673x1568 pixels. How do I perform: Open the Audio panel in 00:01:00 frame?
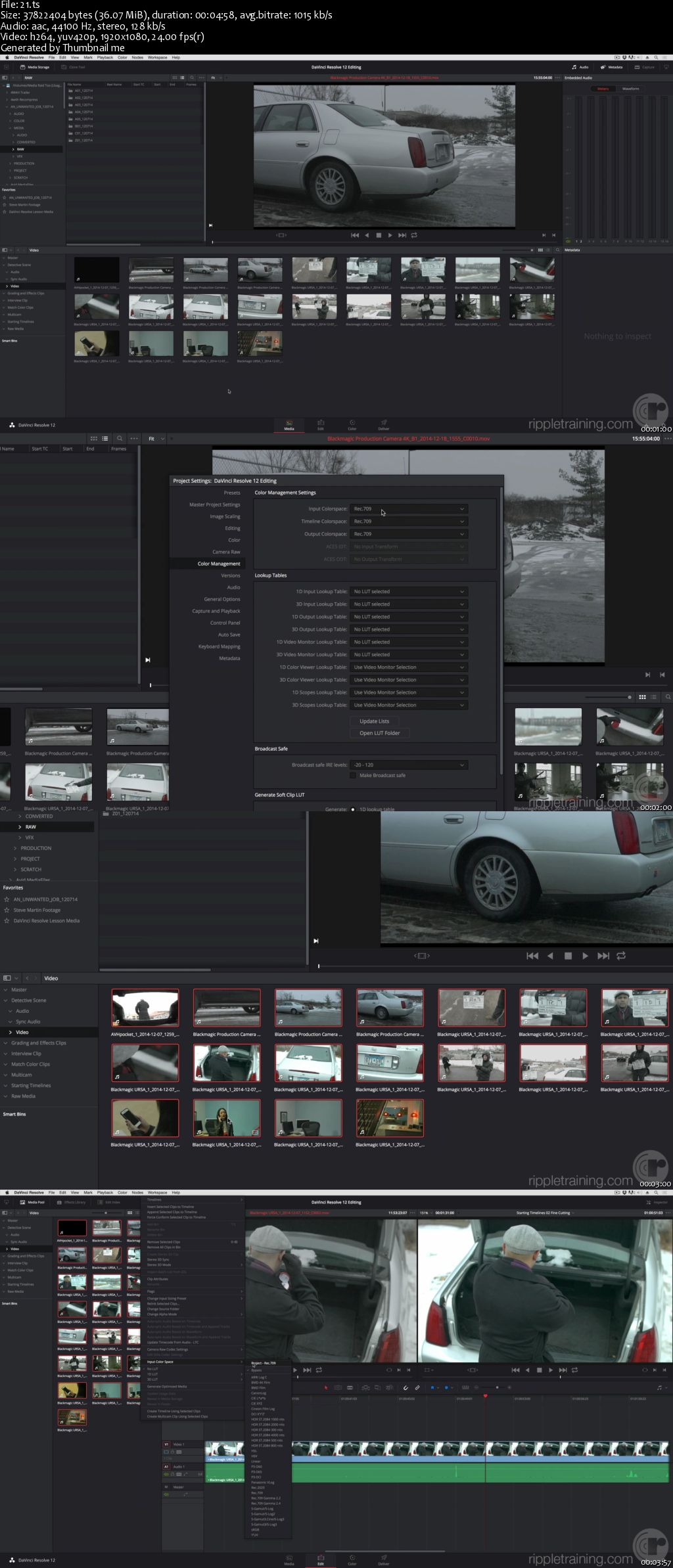[580, 67]
